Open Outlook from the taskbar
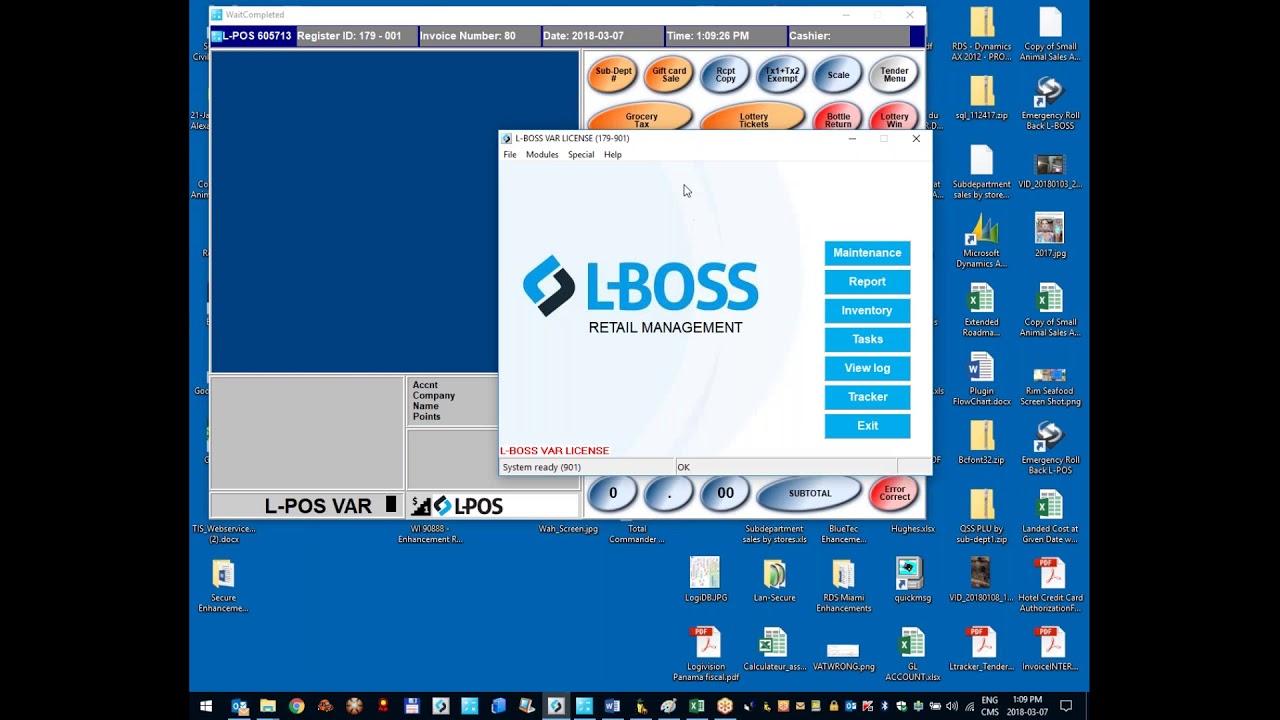 click(x=239, y=706)
